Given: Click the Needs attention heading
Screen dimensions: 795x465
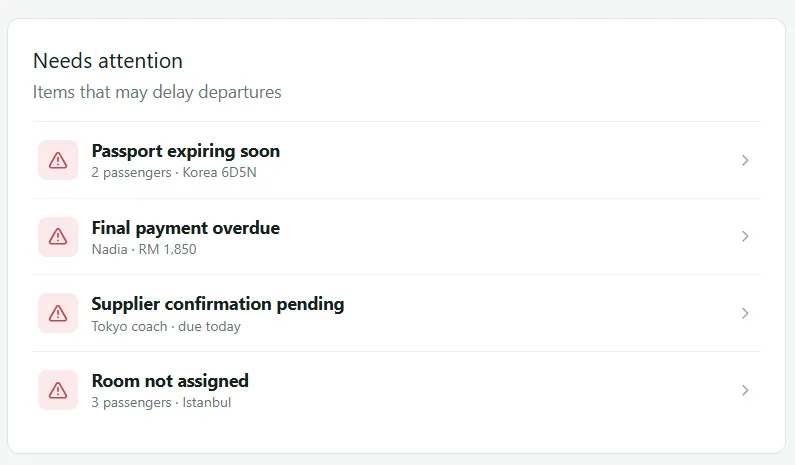Looking at the screenshot, I should point(108,61).
